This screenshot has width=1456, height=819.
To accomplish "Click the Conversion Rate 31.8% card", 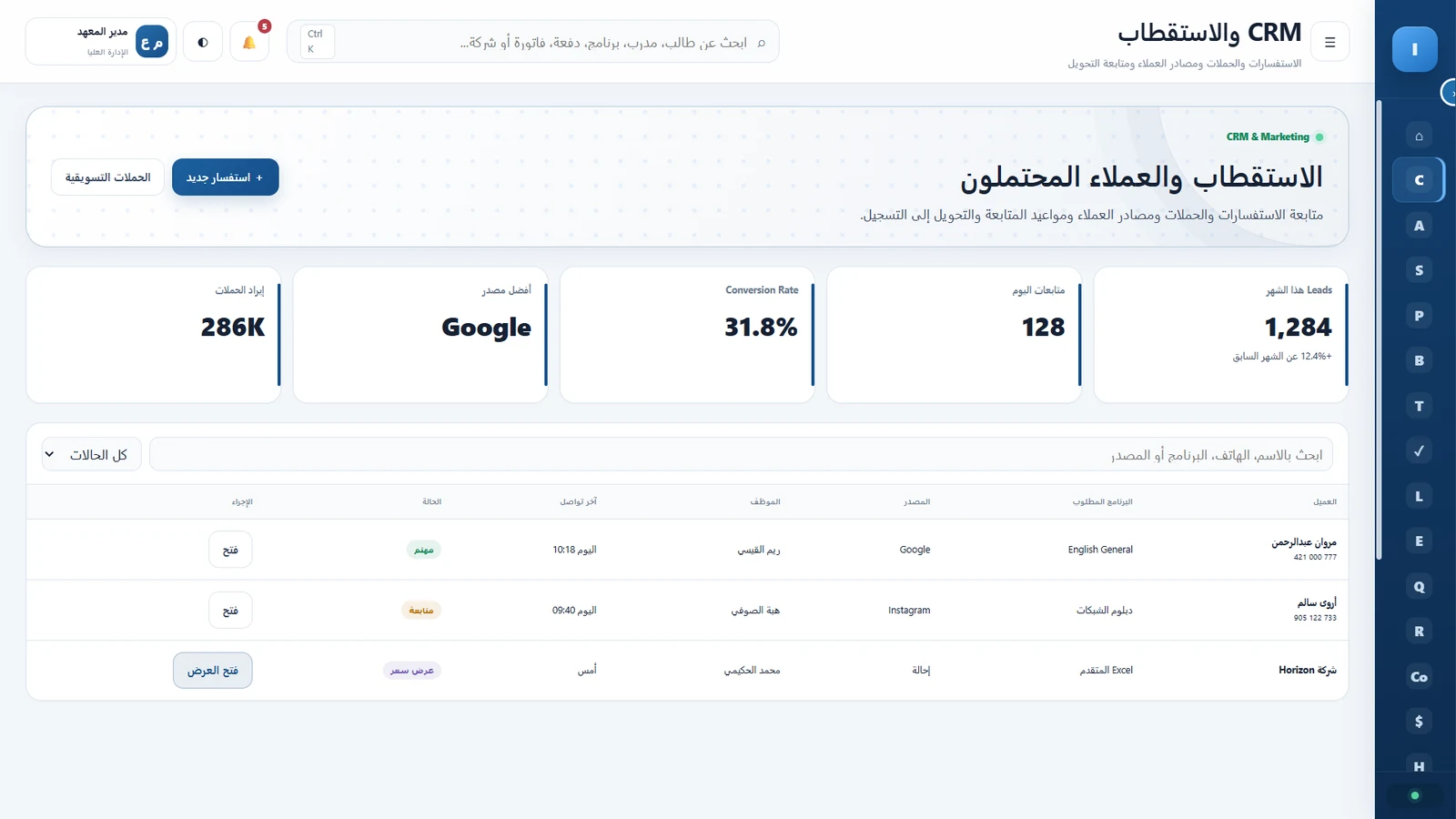I will point(687,335).
